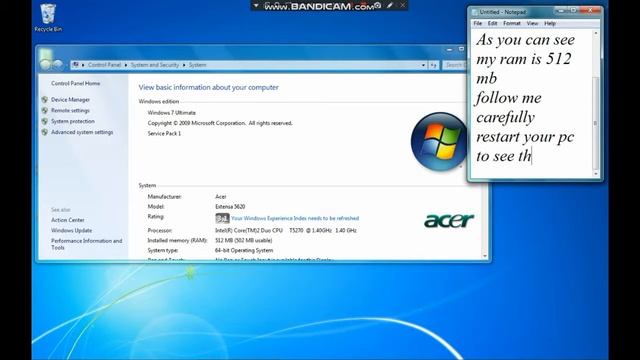Image resolution: width=640 pixels, height=360 pixels.
Task: Click the Acer logo
Action: pyautogui.click(x=449, y=220)
